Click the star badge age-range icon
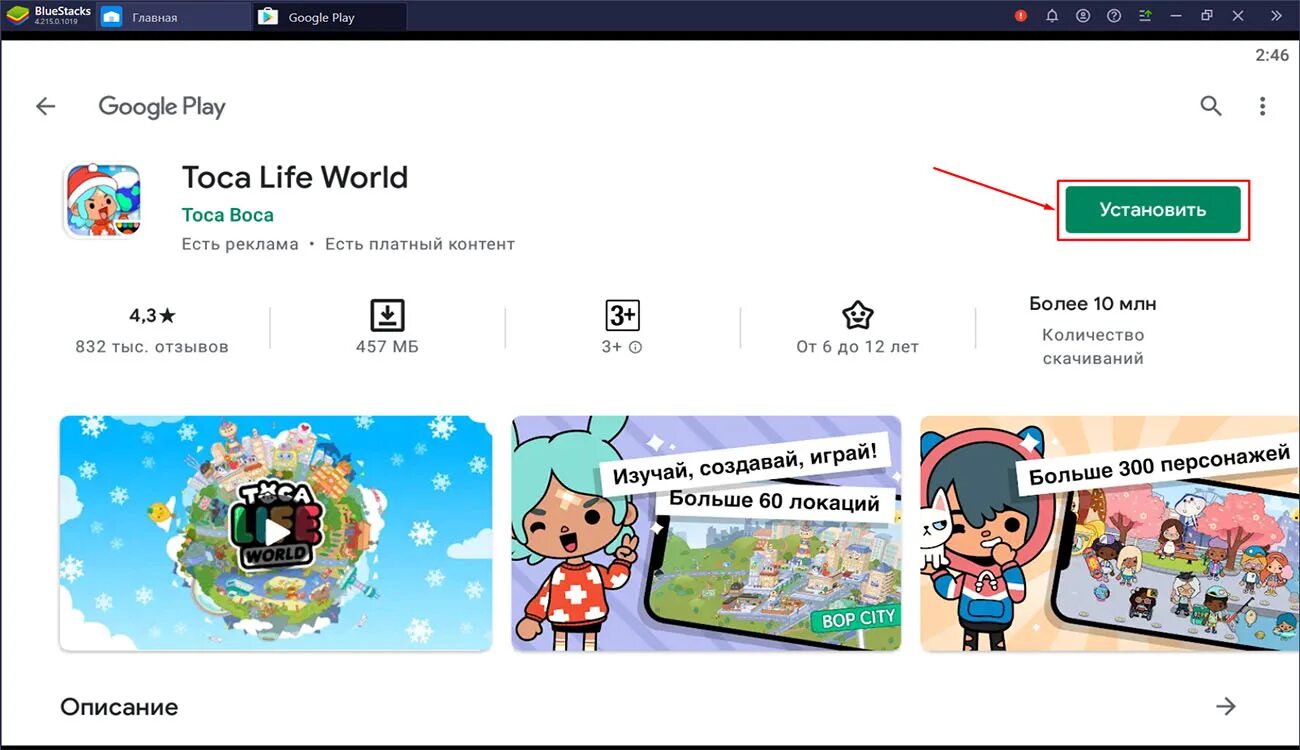The image size is (1300, 750). point(857,316)
